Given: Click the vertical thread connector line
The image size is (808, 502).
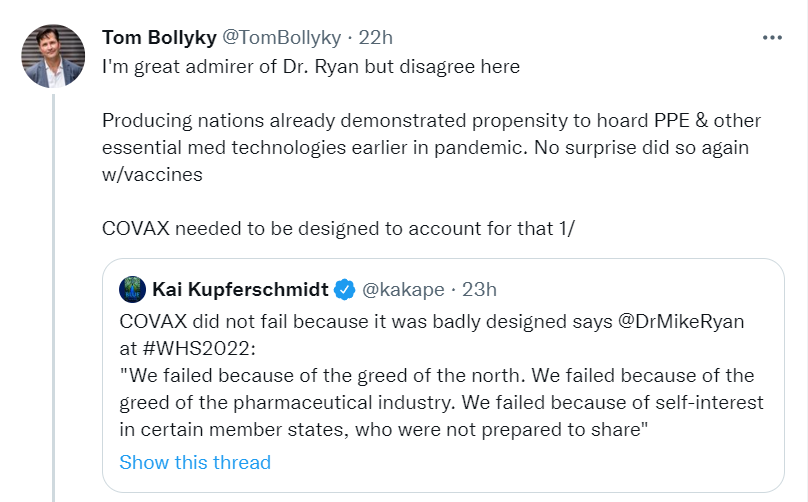Looking at the screenshot, I should pyautogui.click(x=53, y=300).
